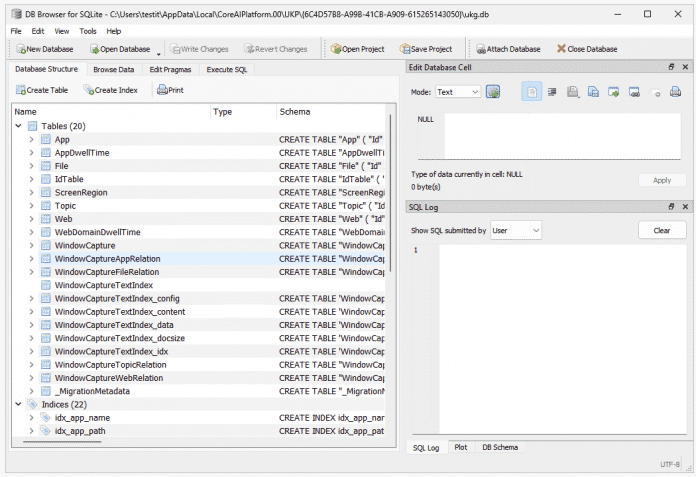The height and width of the screenshot is (477, 696).
Task: Open the Show SQL submitted by dropdown
Action: 516,230
